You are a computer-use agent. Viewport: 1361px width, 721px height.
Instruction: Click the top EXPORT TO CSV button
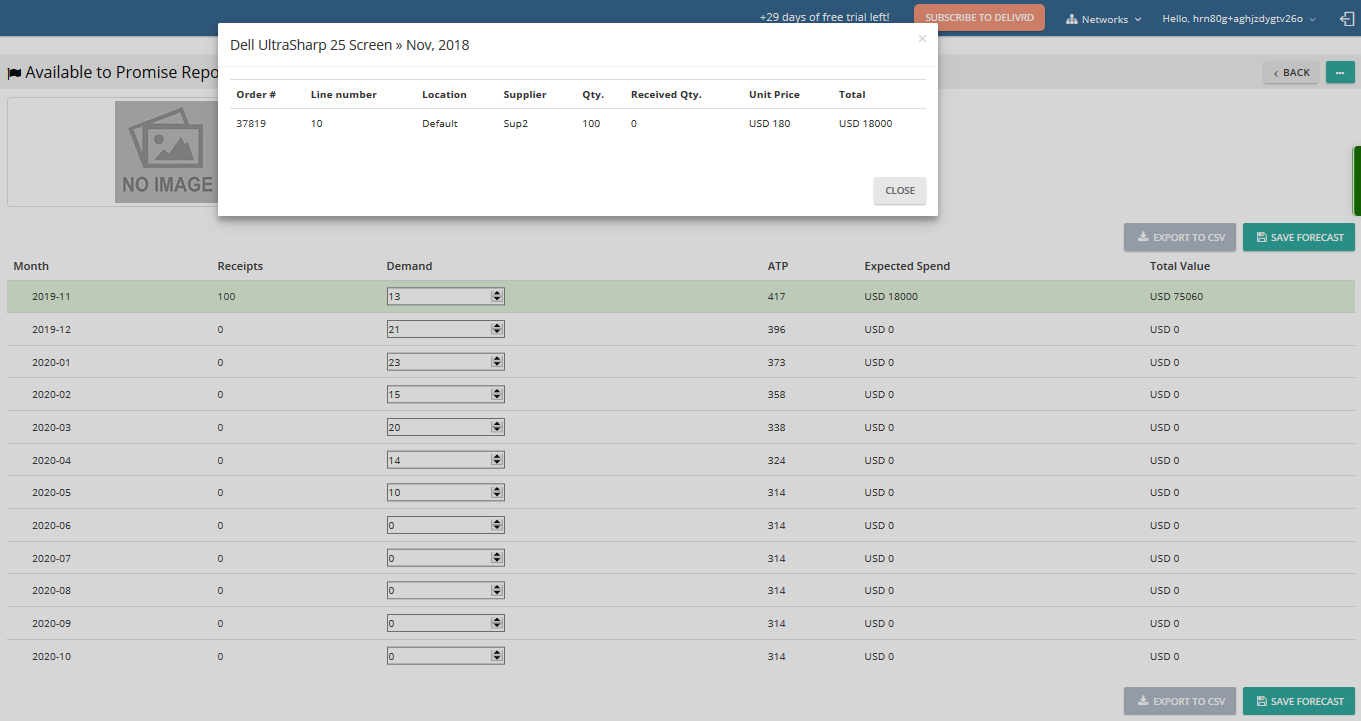click(x=1180, y=237)
